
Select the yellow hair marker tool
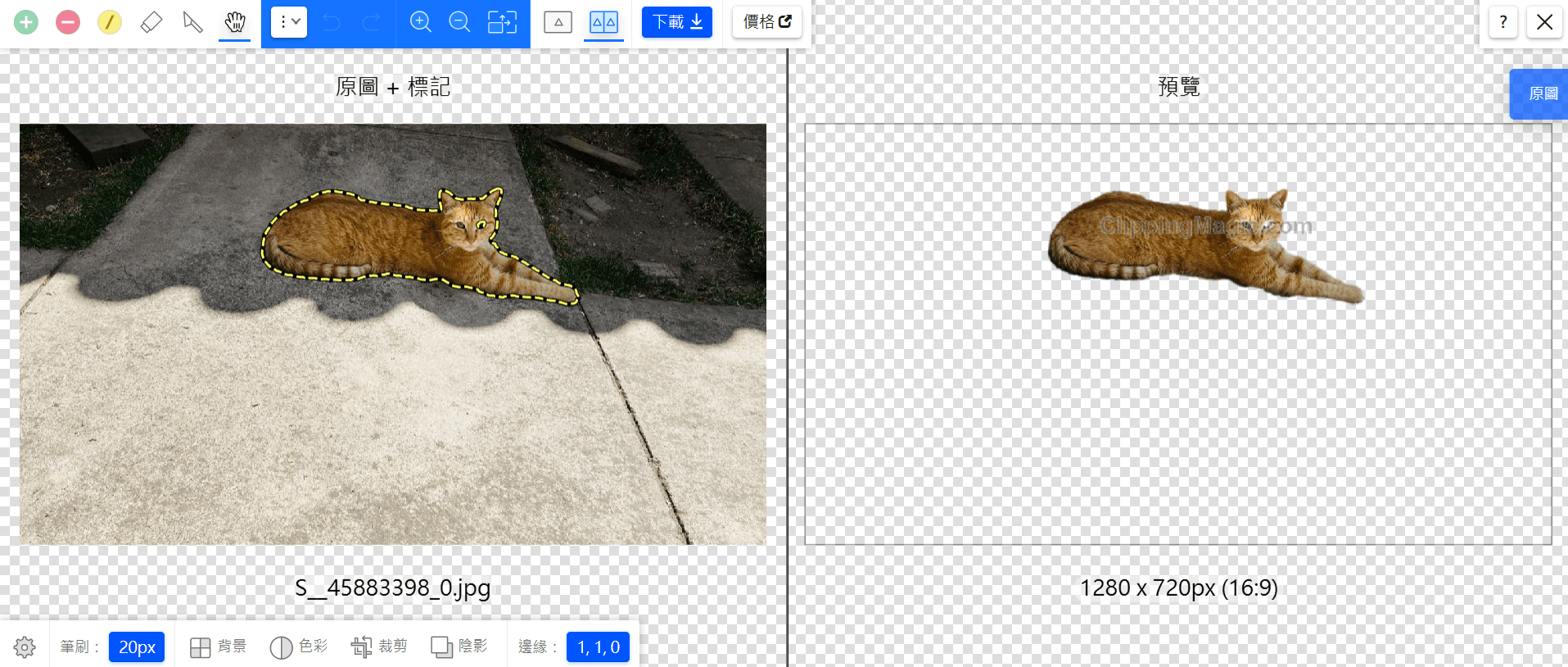click(x=110, y=22)
